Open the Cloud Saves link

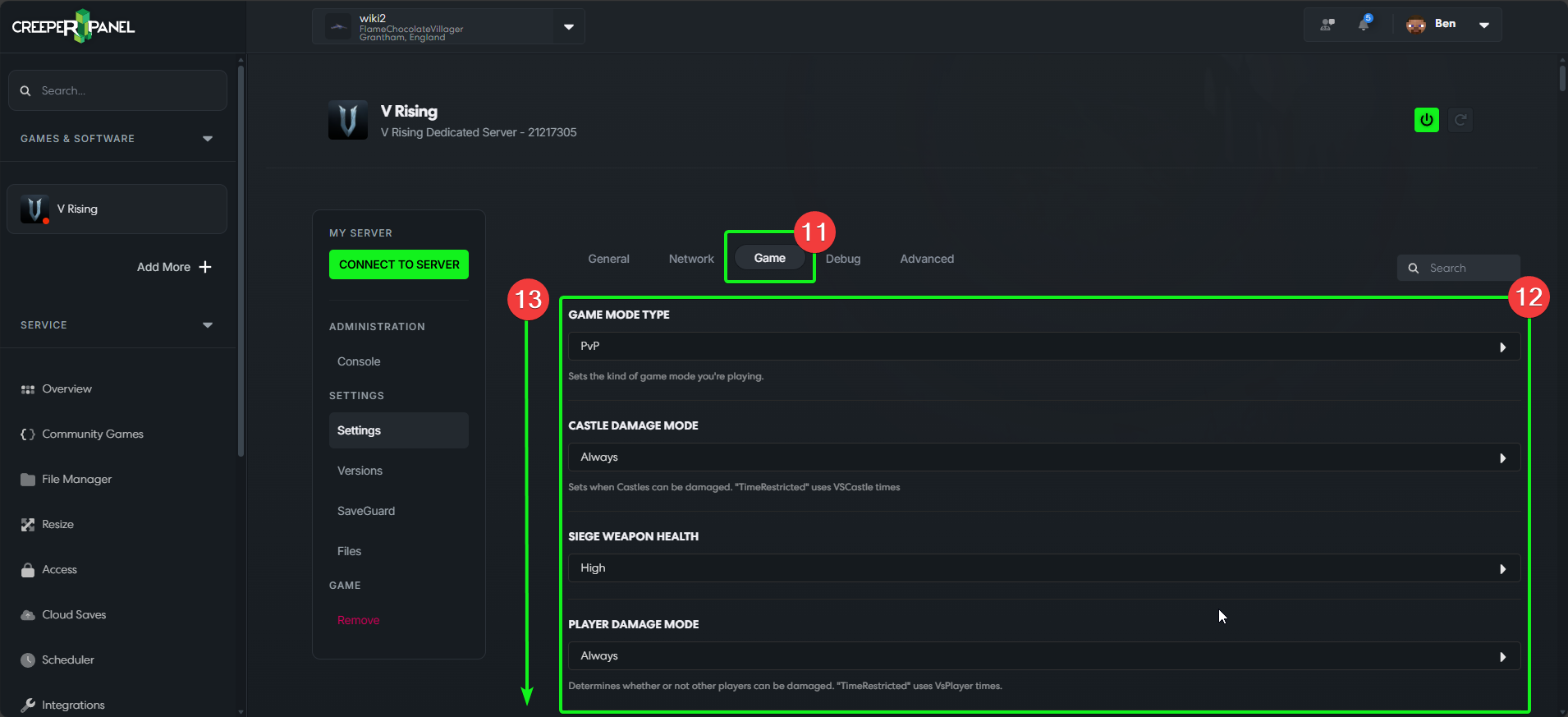pyautogui.click(x=74, y=615)
